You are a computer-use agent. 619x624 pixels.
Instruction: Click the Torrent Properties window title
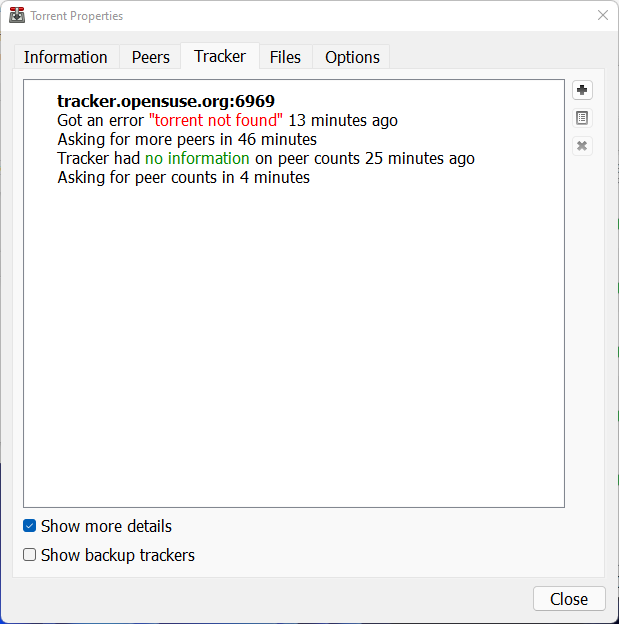[x=77, y=16]
